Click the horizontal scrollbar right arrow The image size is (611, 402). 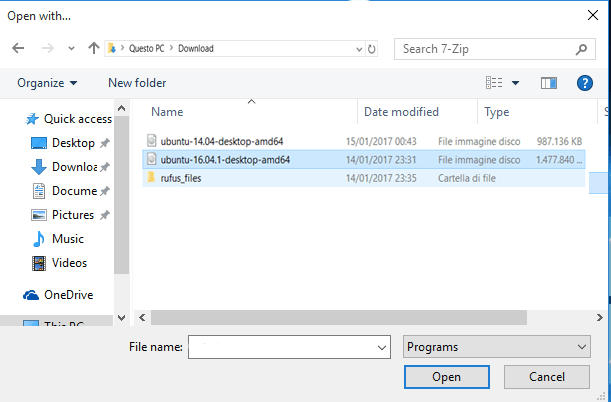point(600,317)
